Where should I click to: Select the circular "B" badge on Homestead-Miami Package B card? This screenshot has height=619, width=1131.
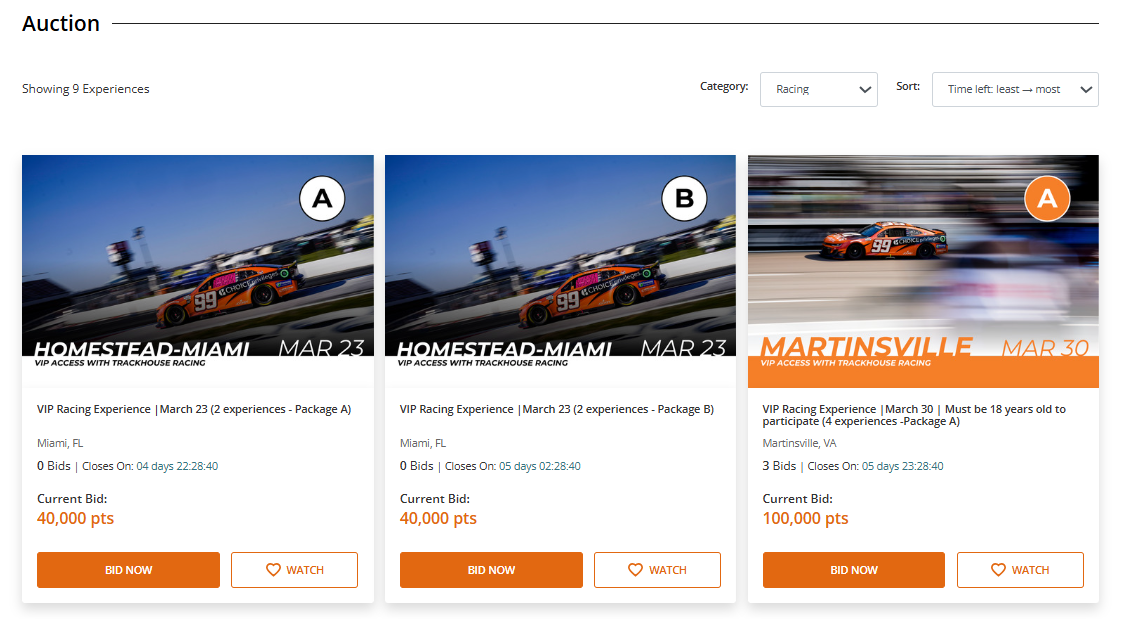pos(684,198)
